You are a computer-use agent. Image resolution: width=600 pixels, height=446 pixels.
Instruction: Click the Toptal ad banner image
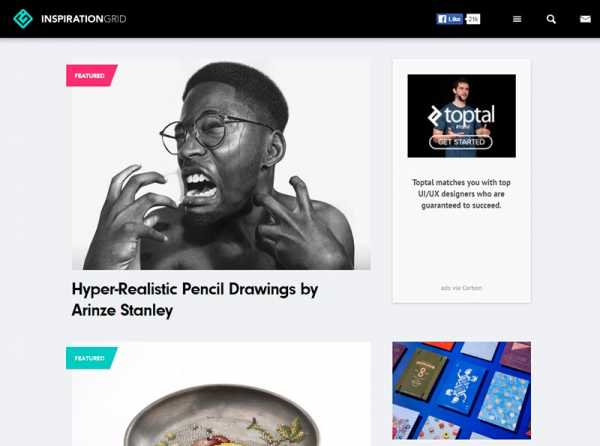click(x=461, y=116)
